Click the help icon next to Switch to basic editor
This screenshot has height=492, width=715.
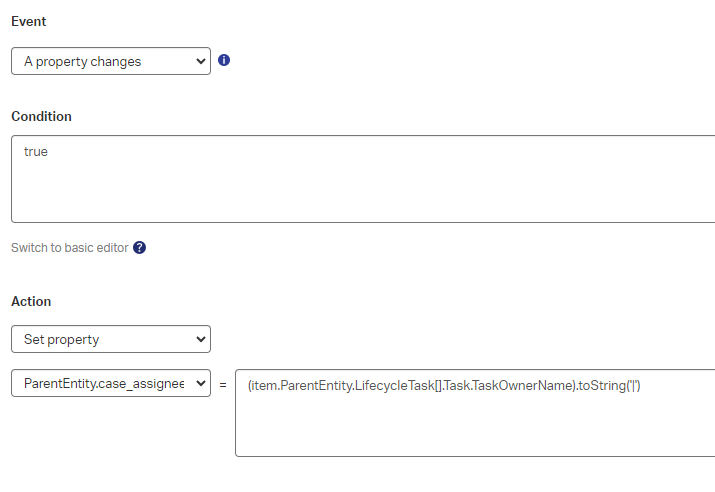[x=139, y=248]
